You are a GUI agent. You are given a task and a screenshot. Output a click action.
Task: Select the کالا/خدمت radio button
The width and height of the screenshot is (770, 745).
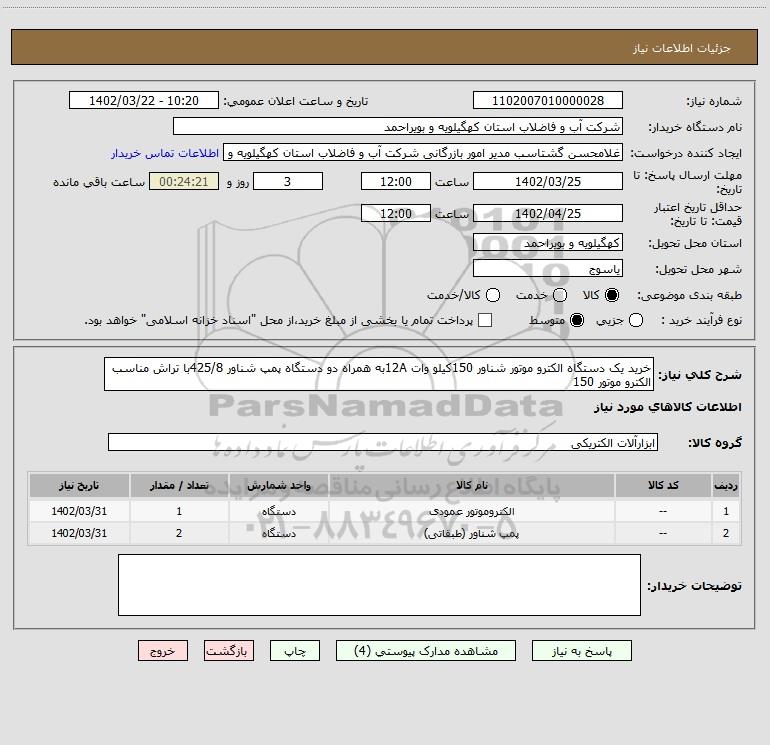pos(493,295)
